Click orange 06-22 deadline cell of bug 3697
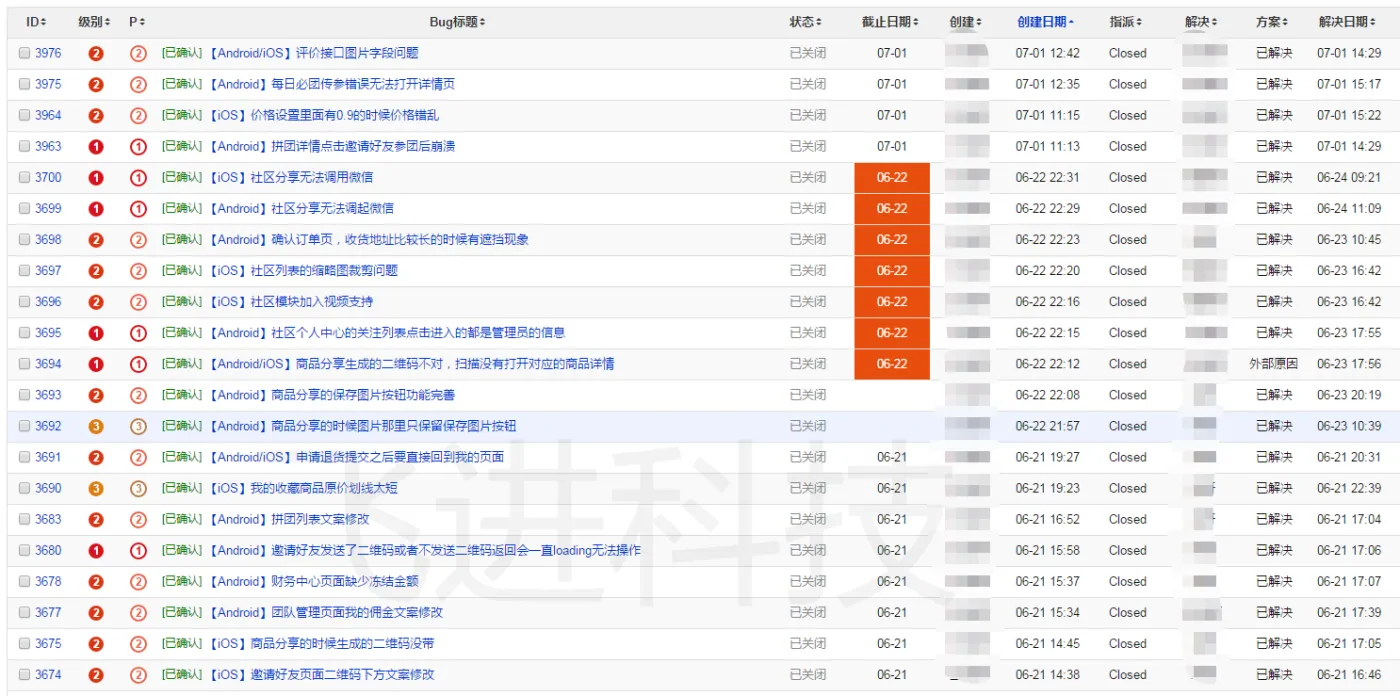The image size is (1400, 696). pyautogui.click(x=892, y=271)
